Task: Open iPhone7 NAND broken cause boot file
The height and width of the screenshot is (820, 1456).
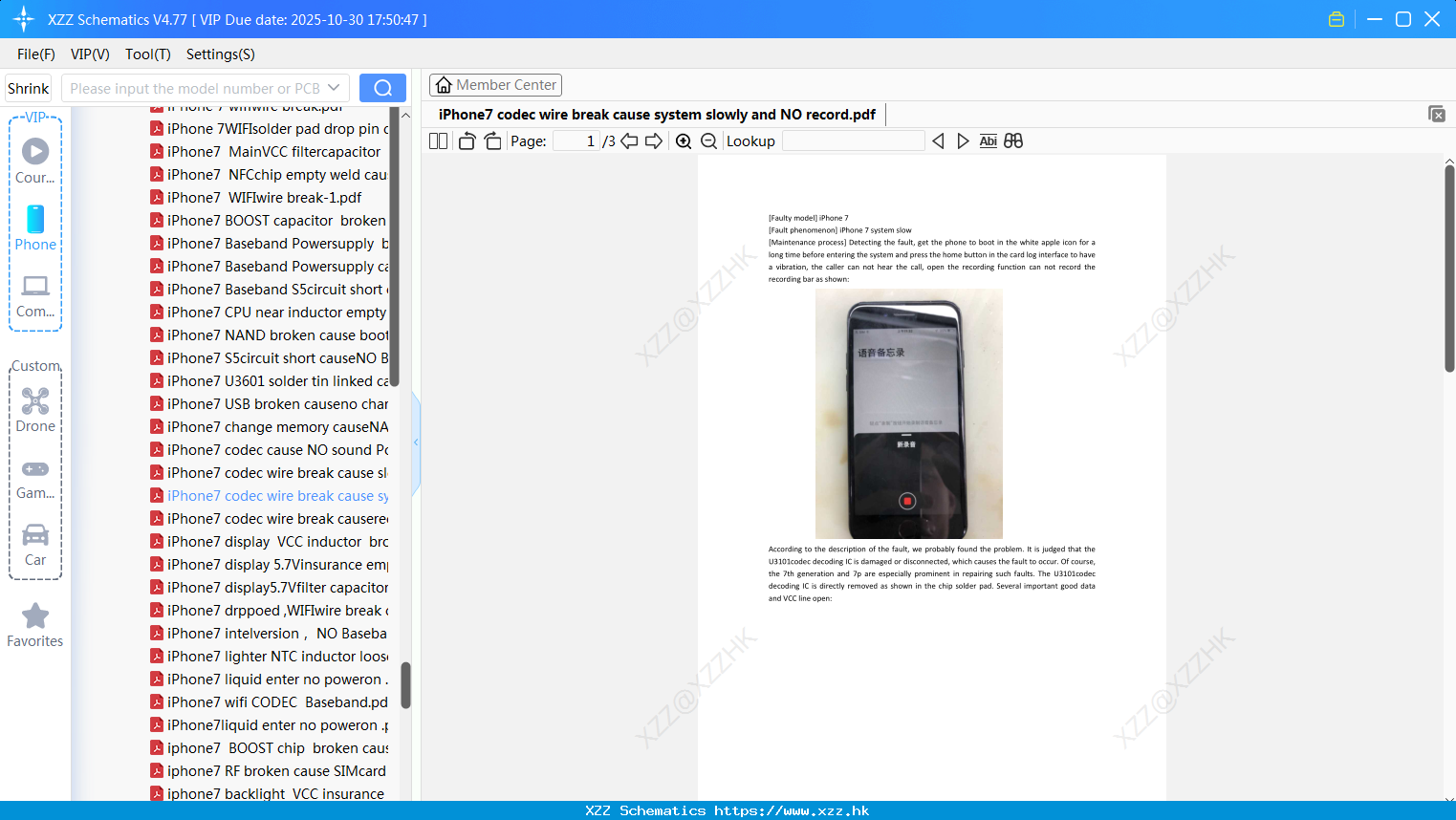Action: tap(269, 335)
